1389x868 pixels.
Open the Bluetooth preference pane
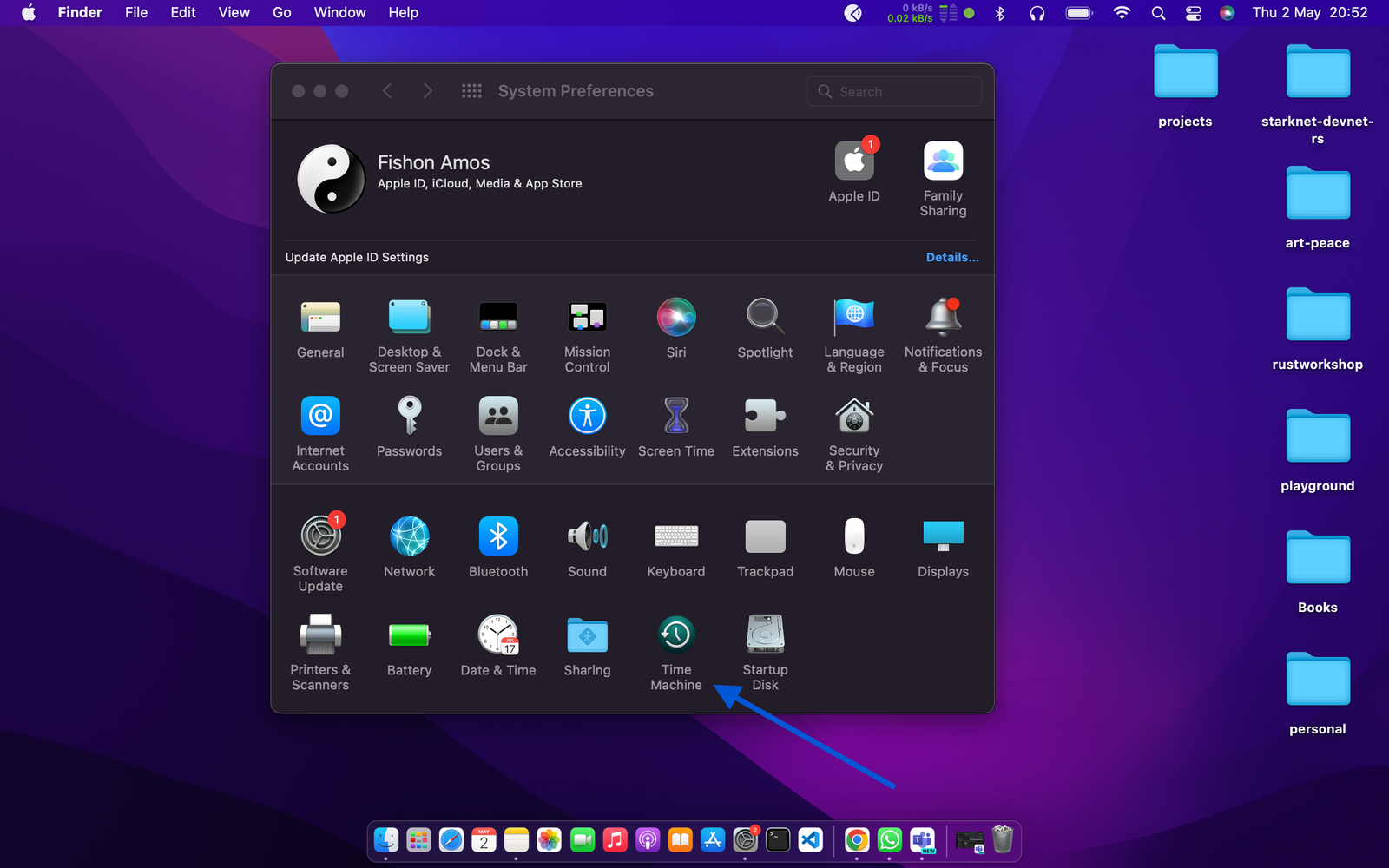498,537
